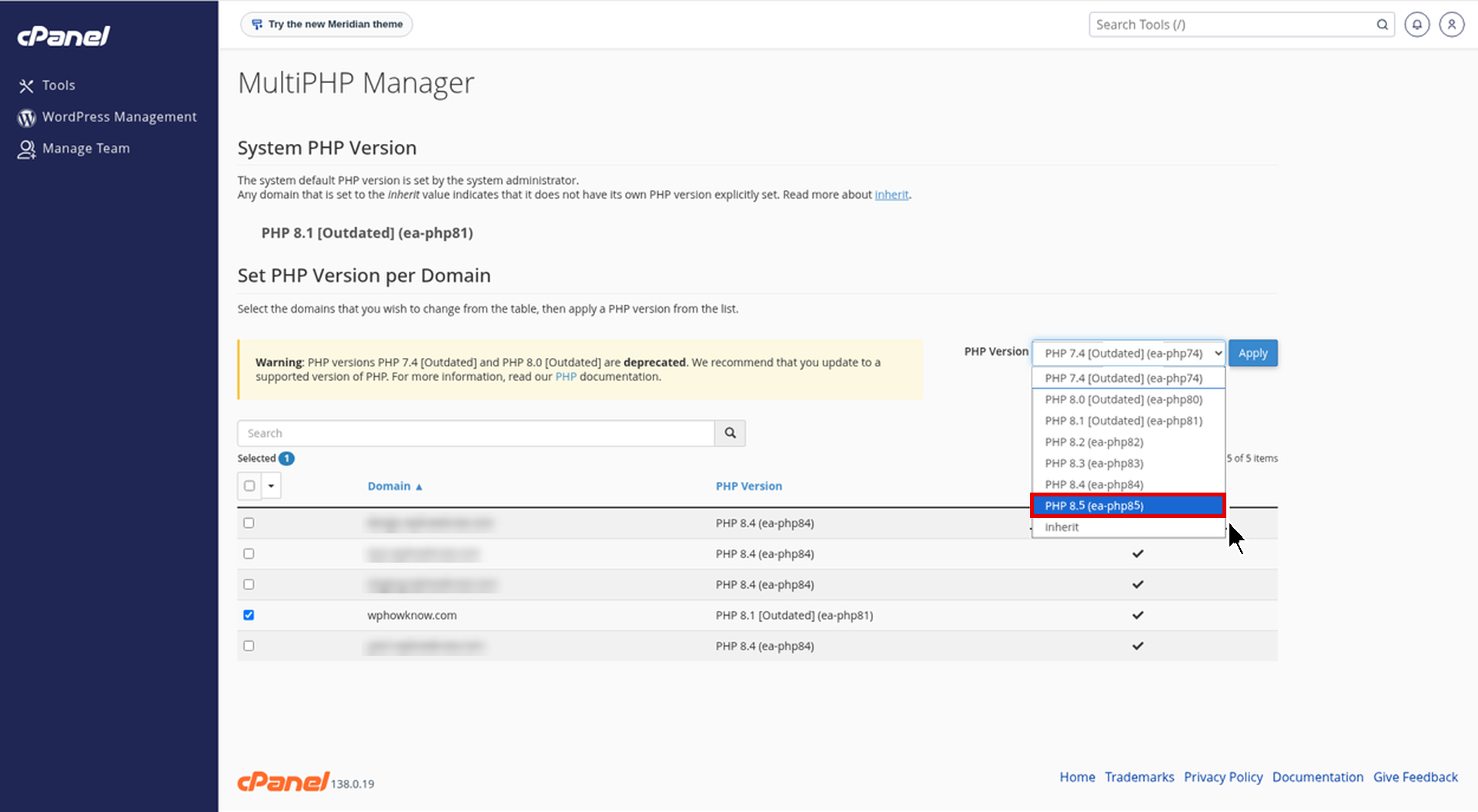This screenshot has width=1478, height=812.
Task: Open the inherit documentation link
Action: 891,195
